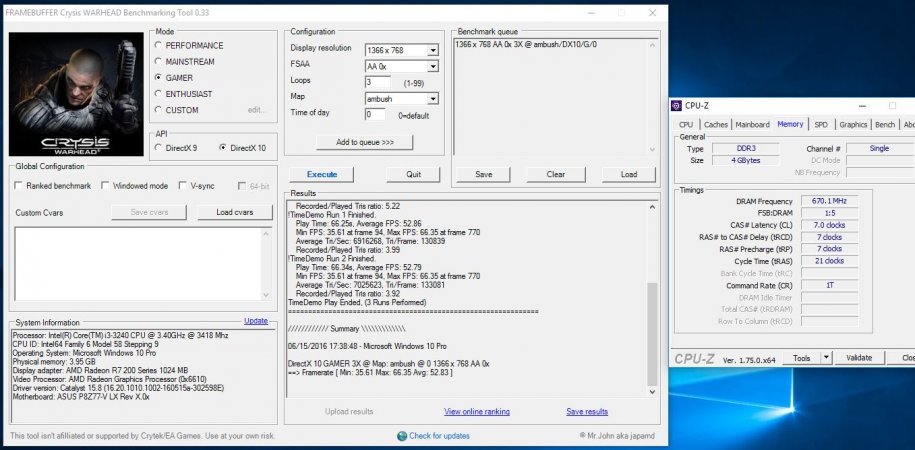This screenshot has height=450, width=915.
Task: Select the PERFORMANCE mode radio button
Action: pos(158,45)
